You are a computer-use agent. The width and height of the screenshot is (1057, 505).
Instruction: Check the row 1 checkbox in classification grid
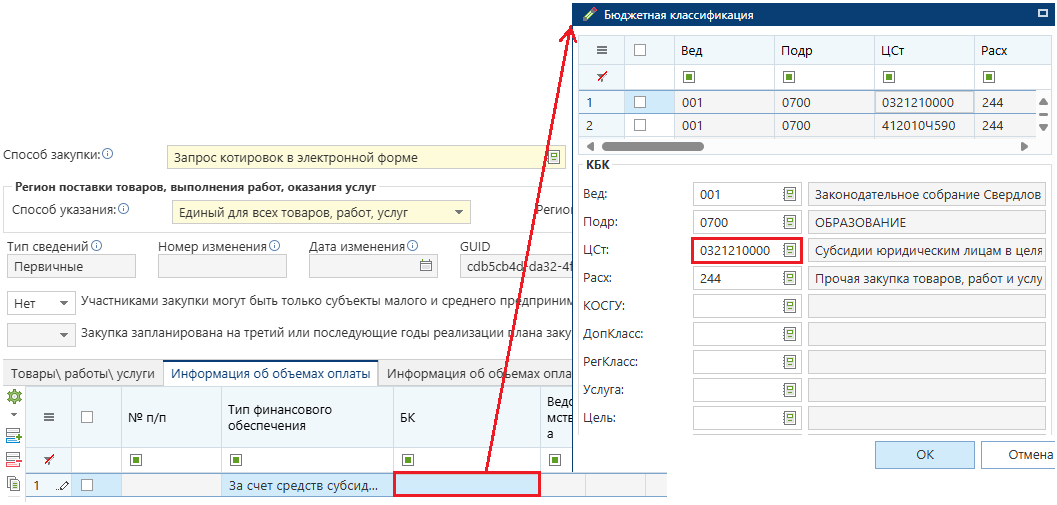pos(640,102)
